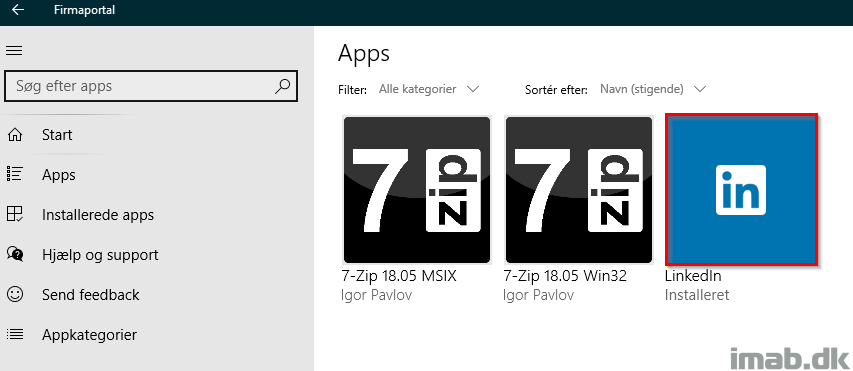Viewport: 853px width, 371px height.
Task: Go back using the arrow icon
Action: click(18, 10)
